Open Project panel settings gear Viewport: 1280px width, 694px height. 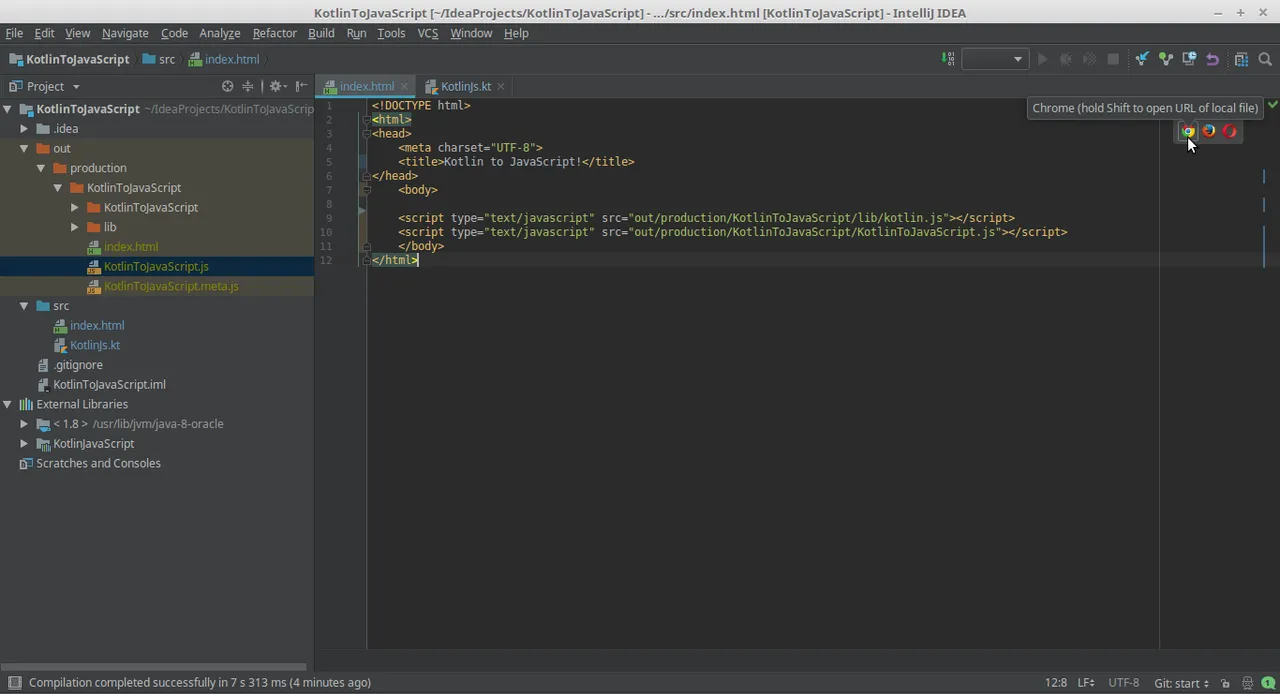[277, 86]
